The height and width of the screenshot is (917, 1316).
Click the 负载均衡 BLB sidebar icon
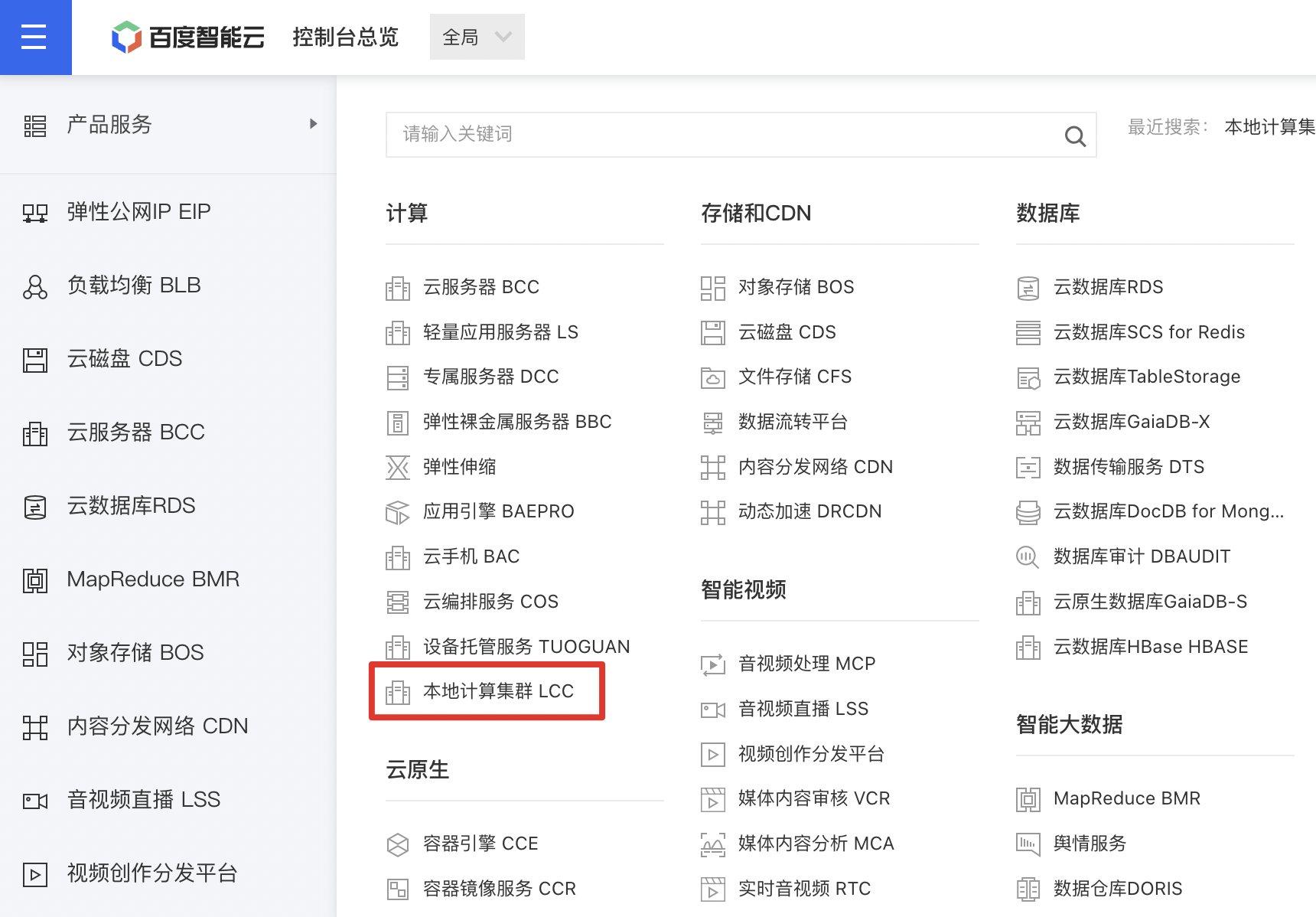[x=35, y=286]
